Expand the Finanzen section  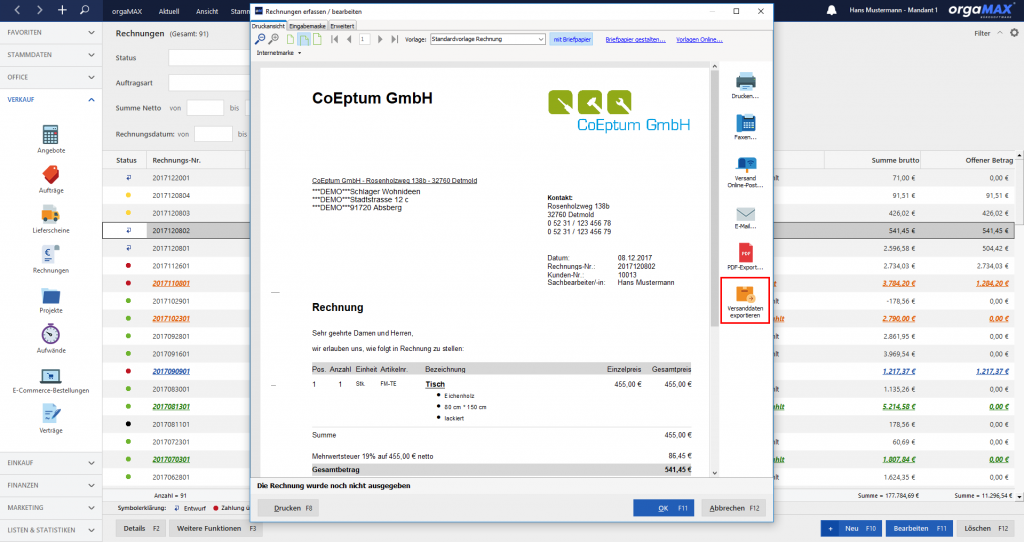(x=51, y=485)
